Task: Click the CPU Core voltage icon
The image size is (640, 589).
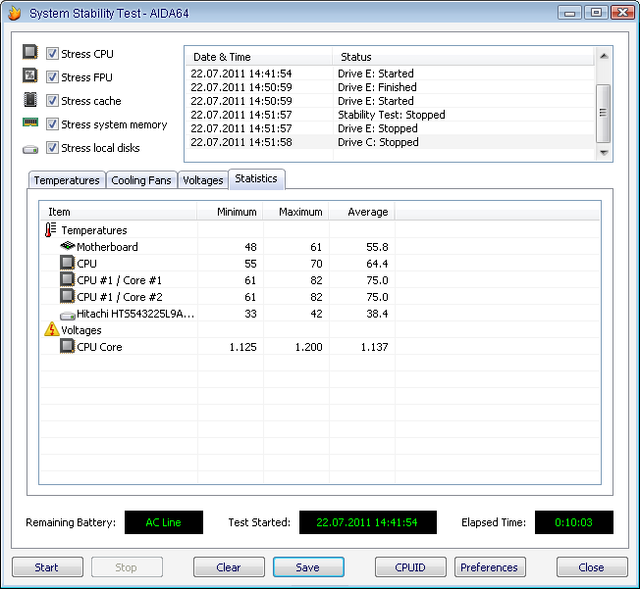Action: [x=67, y=347]
